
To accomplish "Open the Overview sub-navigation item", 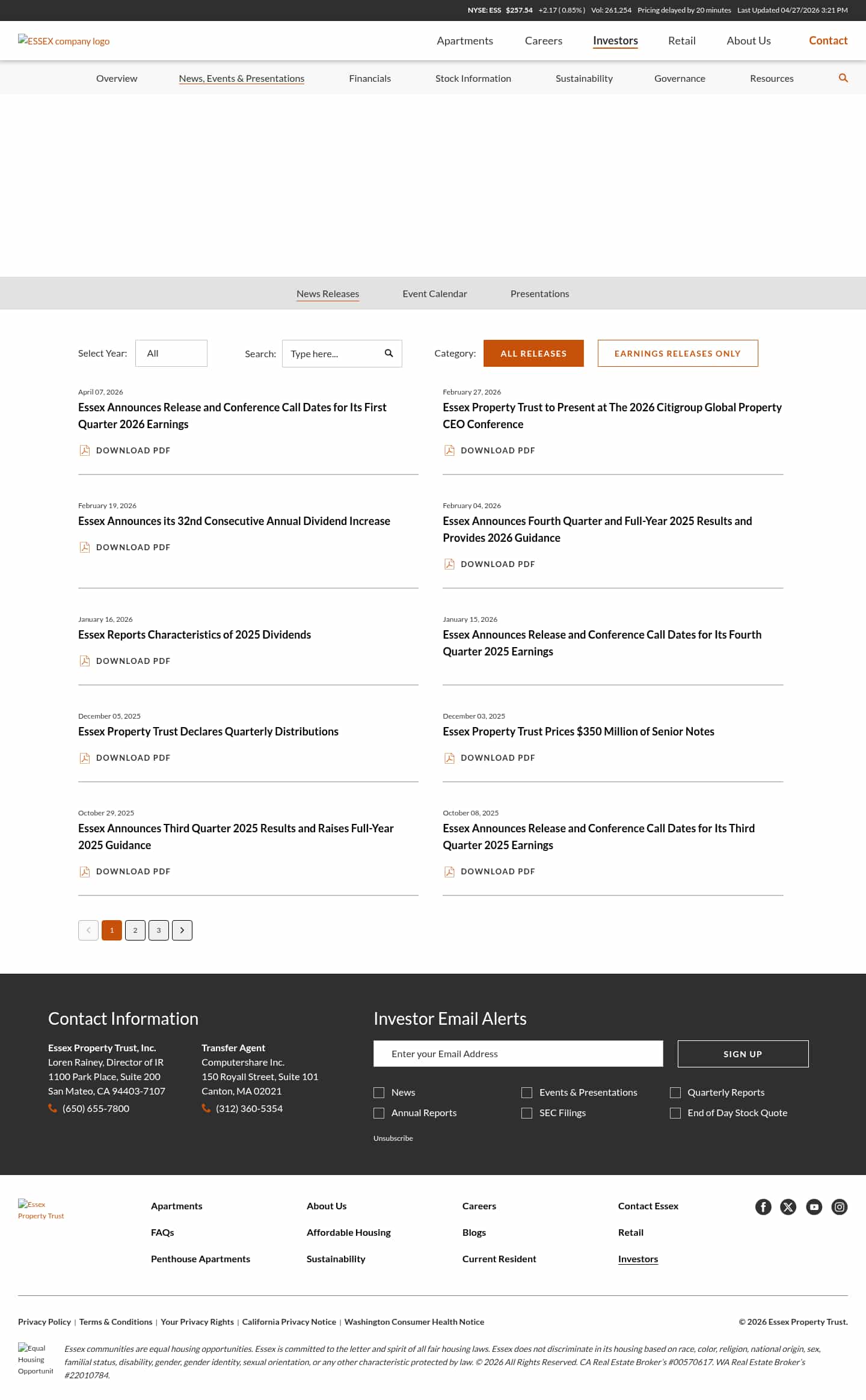I will coord(117,78).
